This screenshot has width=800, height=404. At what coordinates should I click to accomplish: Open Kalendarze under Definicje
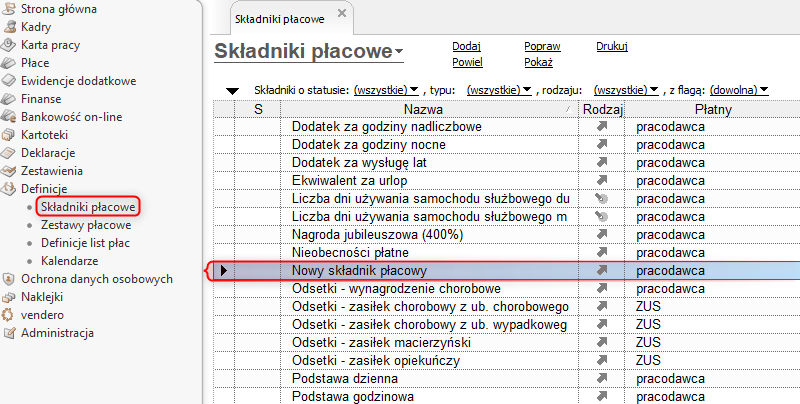click(x=69, y=261)
